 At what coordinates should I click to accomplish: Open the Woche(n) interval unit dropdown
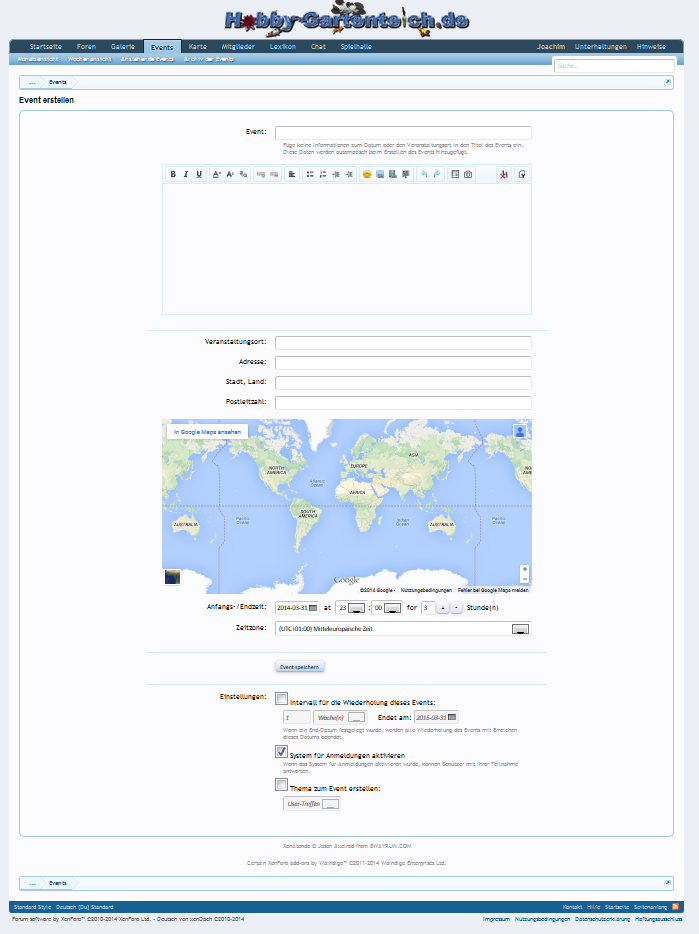340,718
